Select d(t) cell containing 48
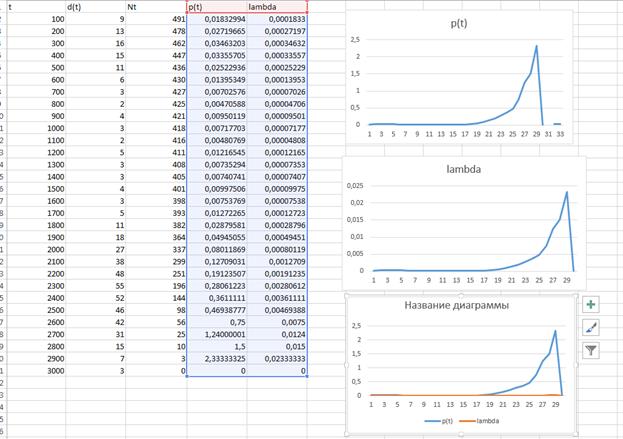The image size is (623, 439). (95, 274)
